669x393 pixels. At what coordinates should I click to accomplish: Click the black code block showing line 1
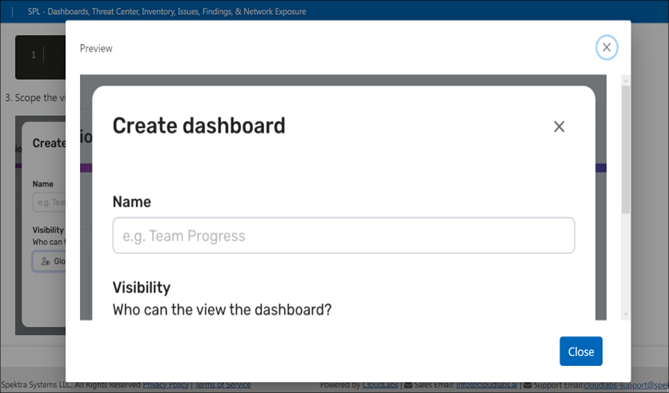pos(41,57)
